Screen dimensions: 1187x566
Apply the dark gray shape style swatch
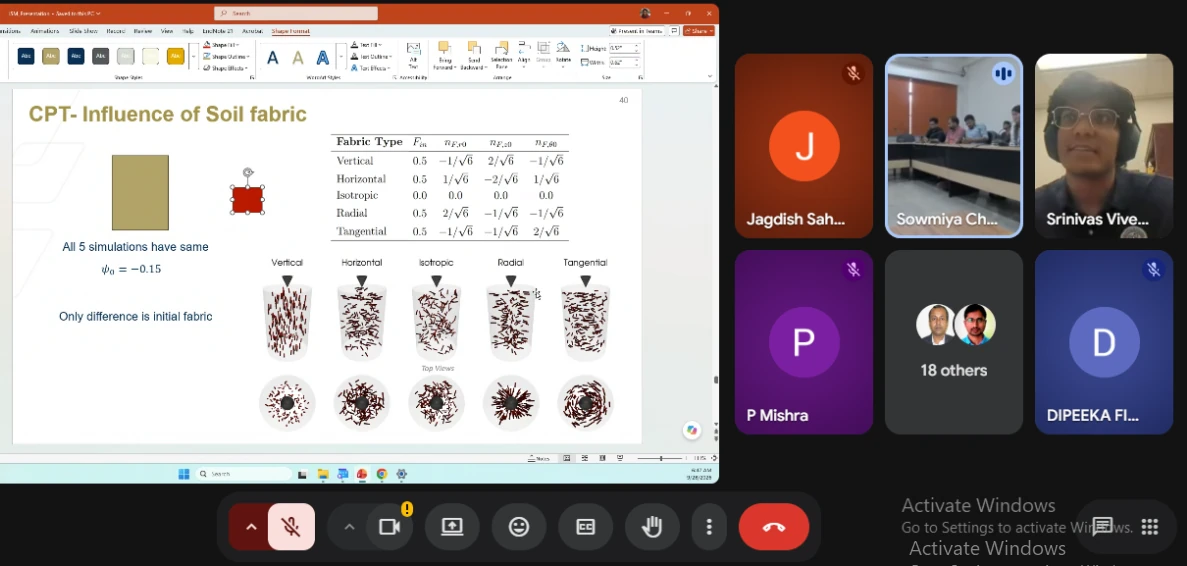(x=101, y=56)
